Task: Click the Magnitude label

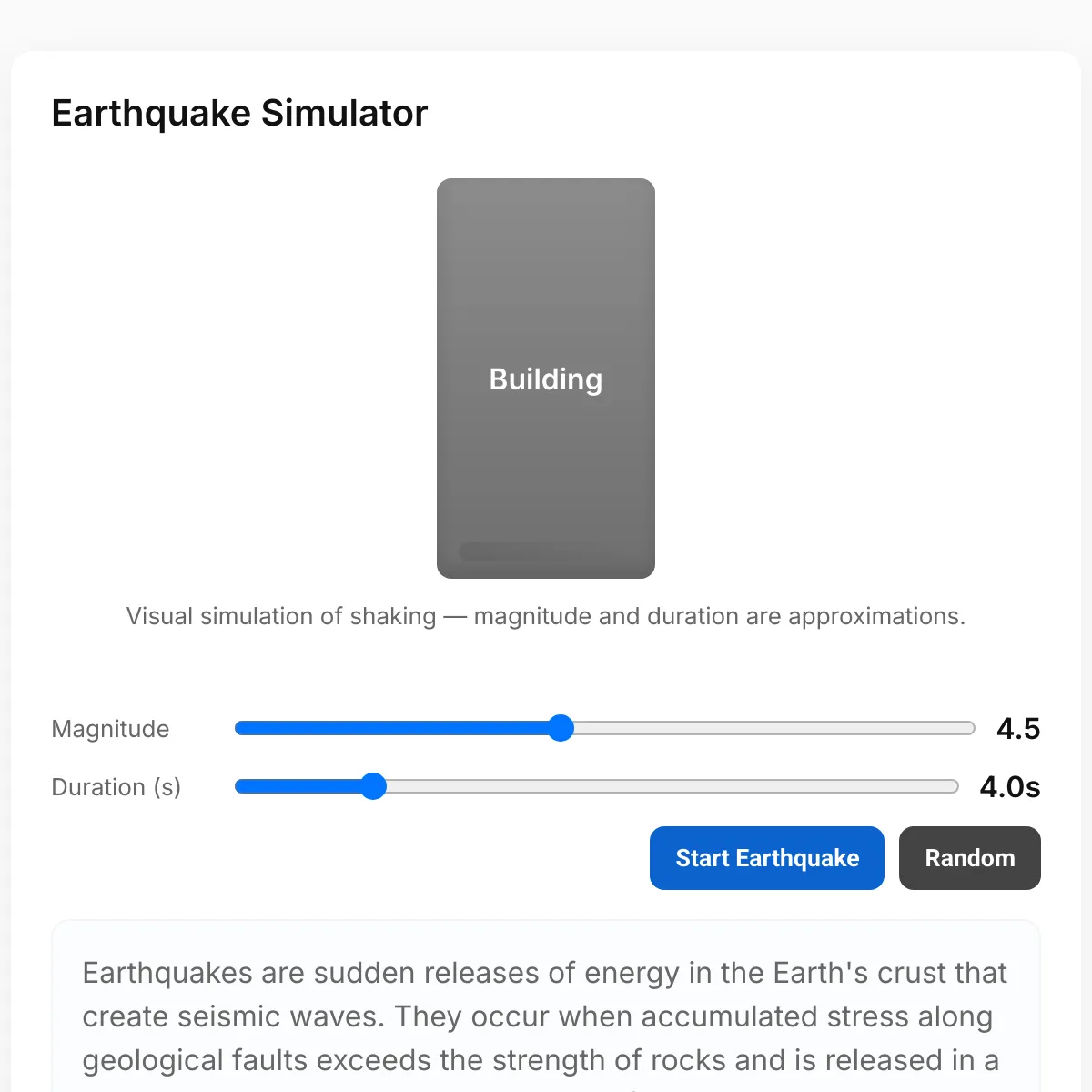Action: [x=110, y=729]
